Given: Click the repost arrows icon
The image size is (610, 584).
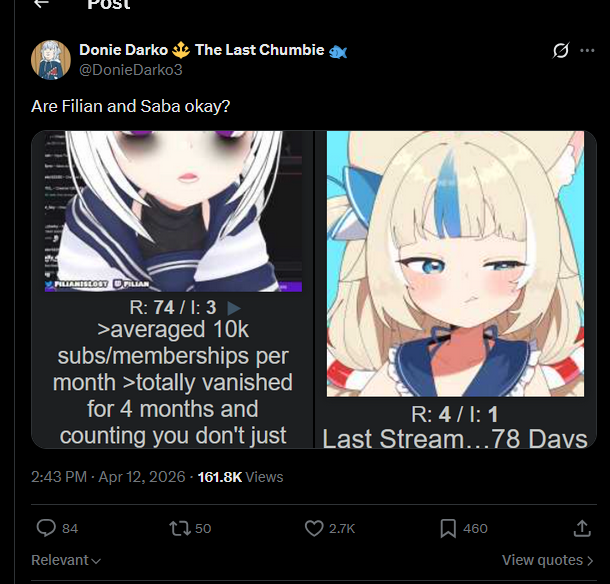Looking at the screenshot, I should 179,528.
